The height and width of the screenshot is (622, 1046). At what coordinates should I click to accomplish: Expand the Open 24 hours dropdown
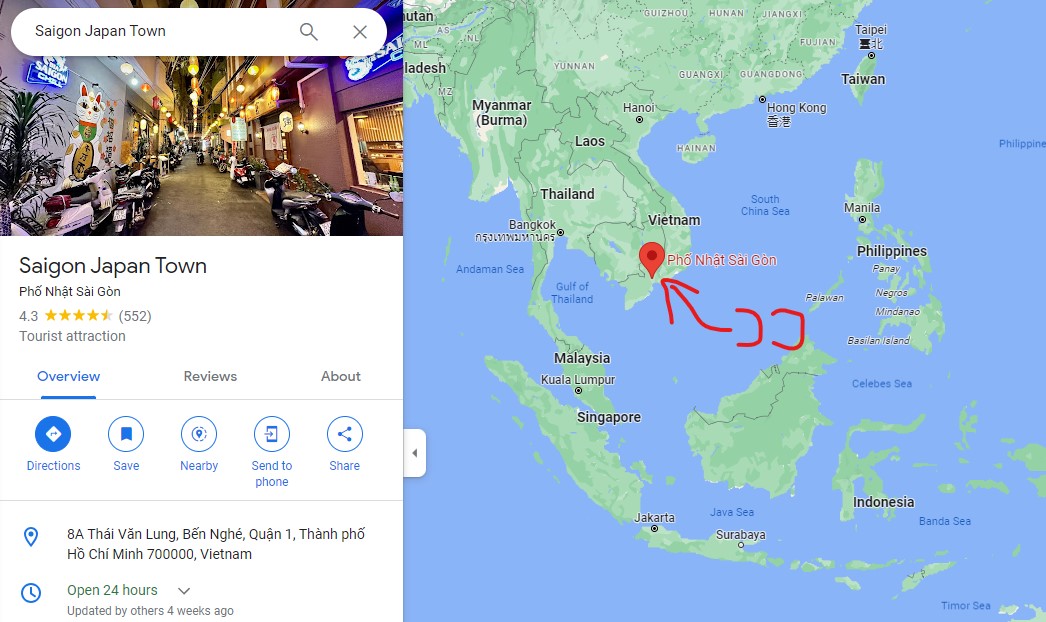tap(184, 591)
